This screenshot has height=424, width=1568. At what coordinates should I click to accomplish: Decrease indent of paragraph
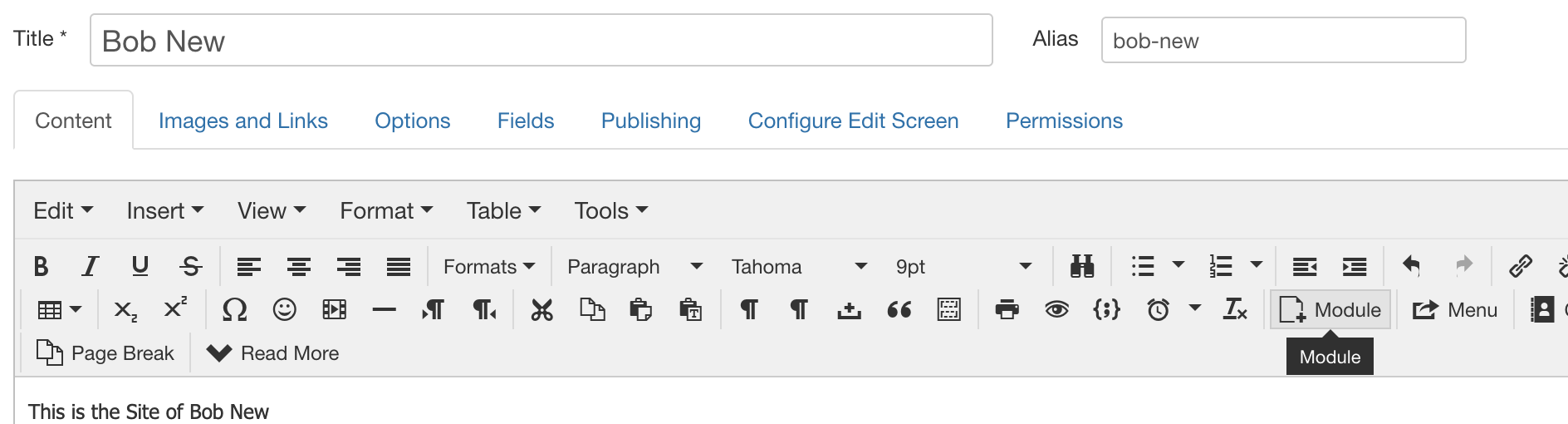tap(1305, 266)
